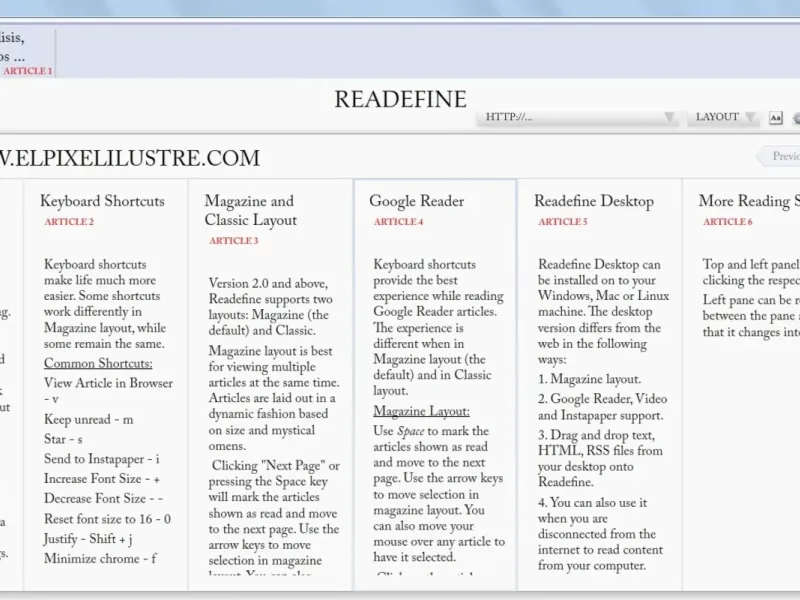Click 'Send to Instapaper - i' line

point(102,459)
